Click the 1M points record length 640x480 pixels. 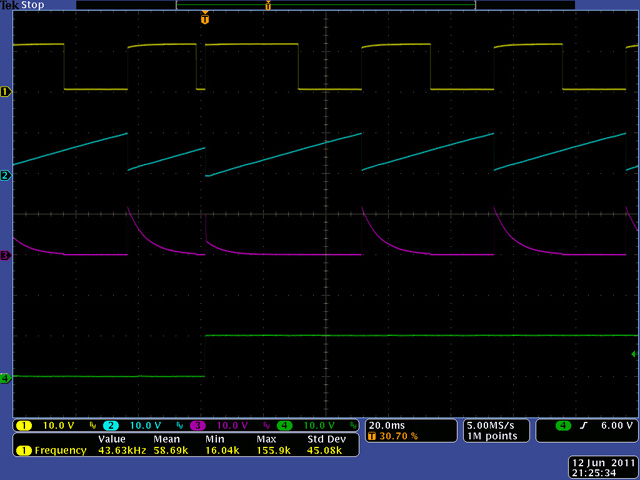(x=492, y=436)
